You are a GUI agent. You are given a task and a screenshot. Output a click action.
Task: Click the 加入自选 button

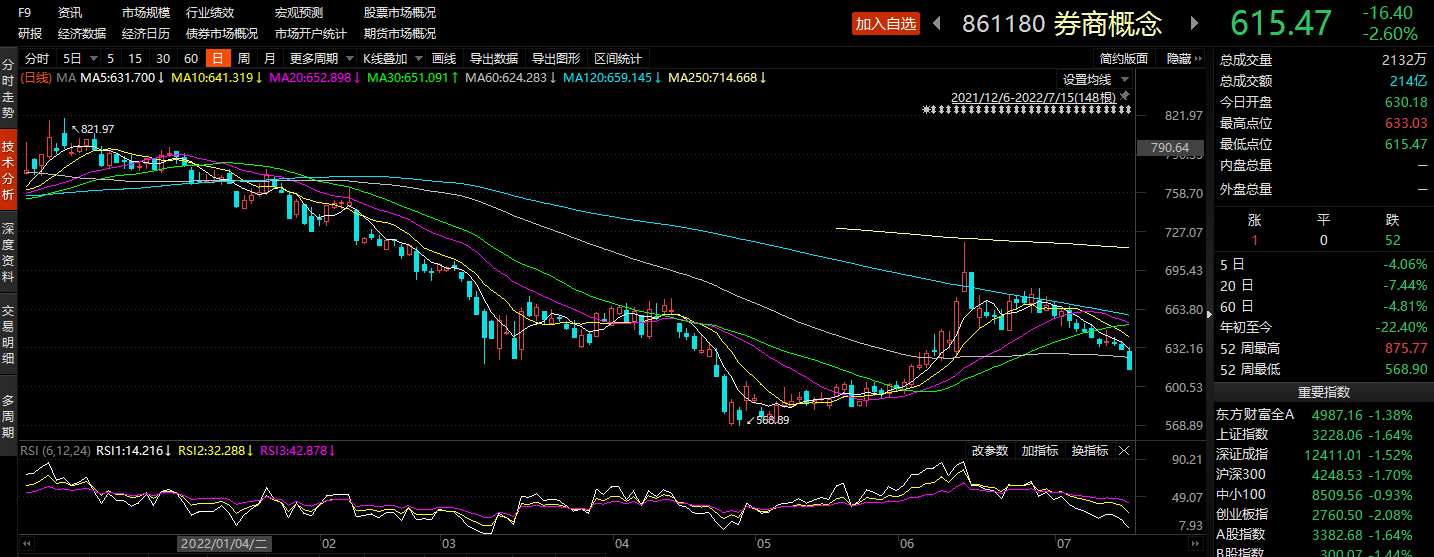pyautogui.click(x=885, y=23)
